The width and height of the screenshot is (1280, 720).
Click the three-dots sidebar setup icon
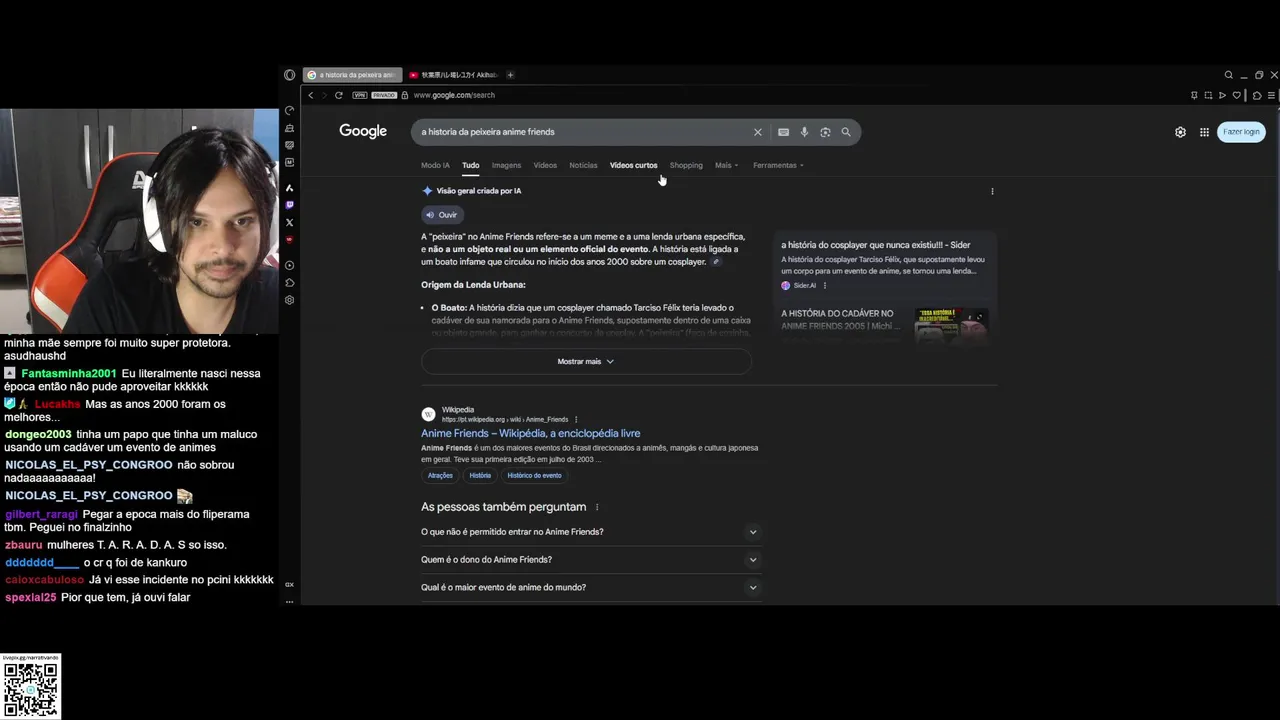click(290, 601)
